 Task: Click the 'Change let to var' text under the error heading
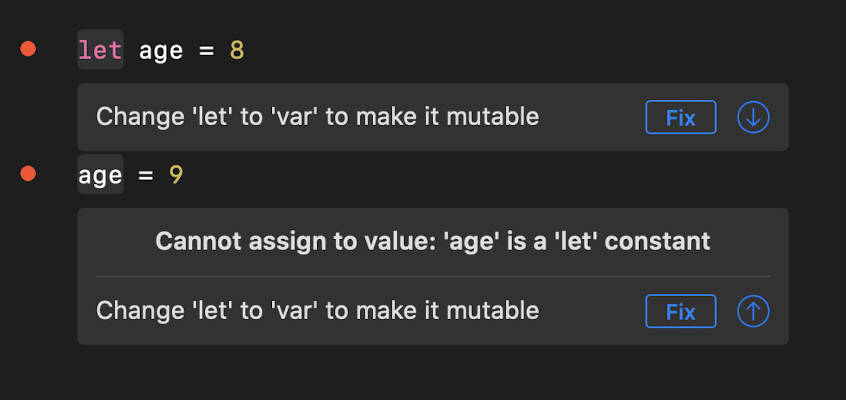tap(317, 311)
